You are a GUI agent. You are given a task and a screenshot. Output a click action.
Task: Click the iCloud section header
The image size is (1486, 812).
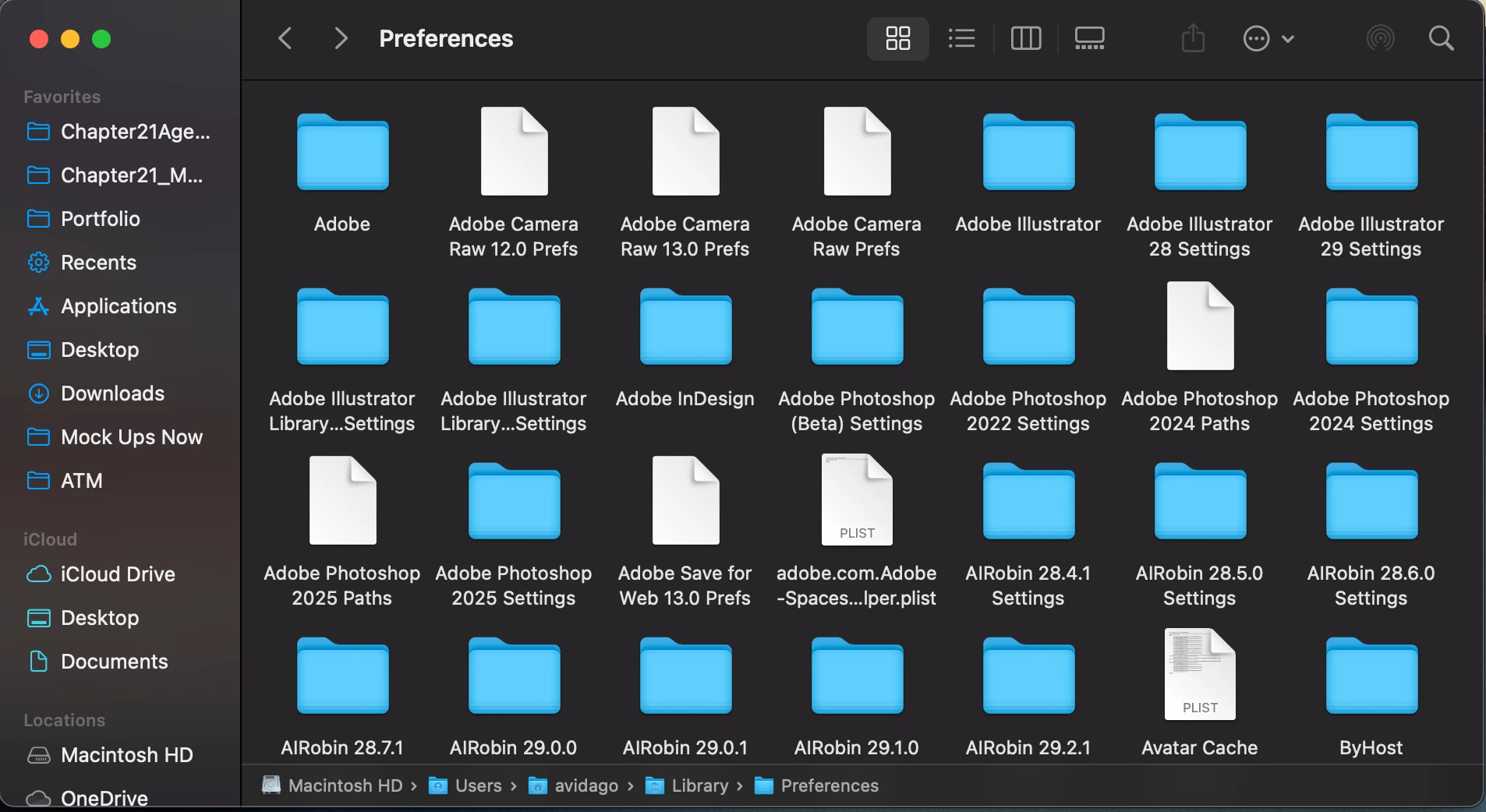[x=50, y=539]
